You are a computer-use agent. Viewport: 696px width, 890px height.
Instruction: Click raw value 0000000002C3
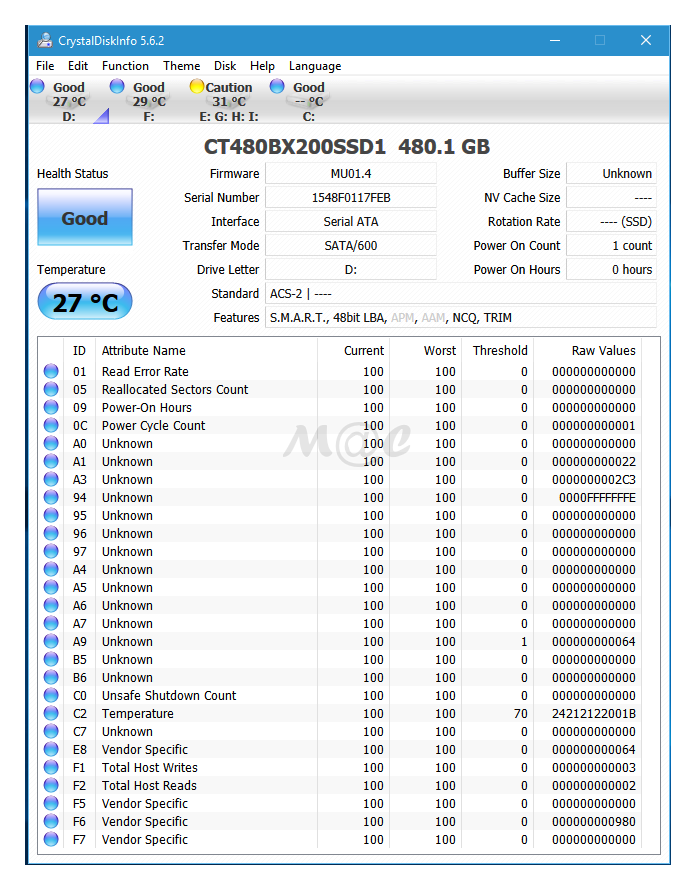tap(594, 479)
